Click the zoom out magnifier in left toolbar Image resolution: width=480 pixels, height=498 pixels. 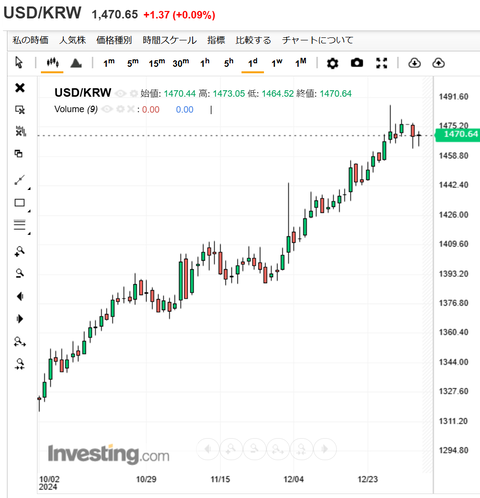(20, 273)
